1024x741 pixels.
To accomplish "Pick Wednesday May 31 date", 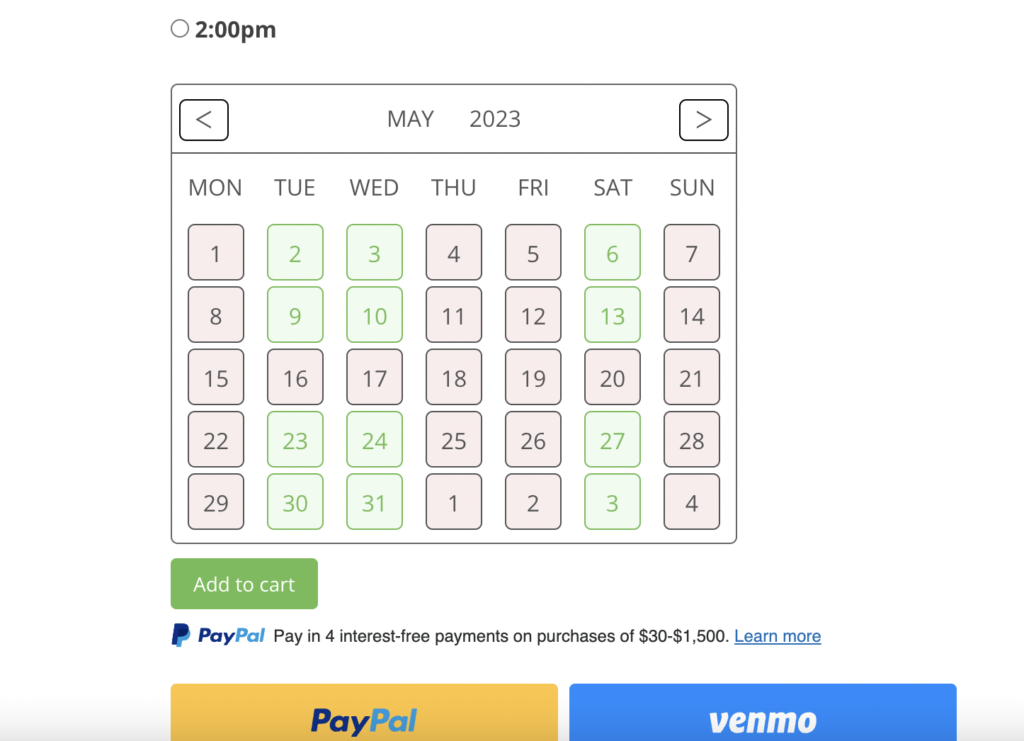I will [x=374, y=502].
